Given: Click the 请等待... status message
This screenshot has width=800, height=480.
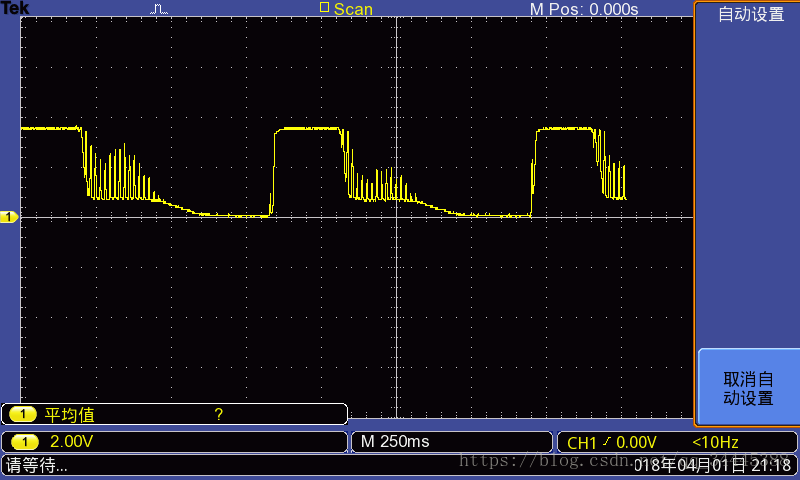Looking at the screenshot, I should 36,465.
